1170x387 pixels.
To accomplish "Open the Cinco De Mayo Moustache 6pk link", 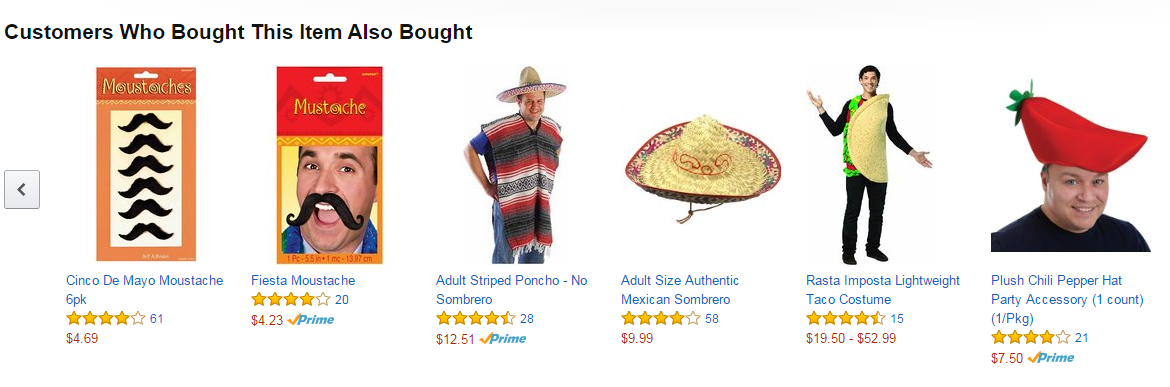I will click(144, 290).
